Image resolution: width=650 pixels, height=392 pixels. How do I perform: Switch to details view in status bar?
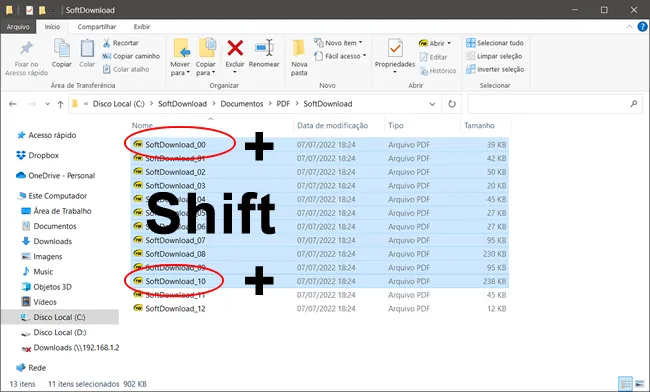tap(626, 383)
